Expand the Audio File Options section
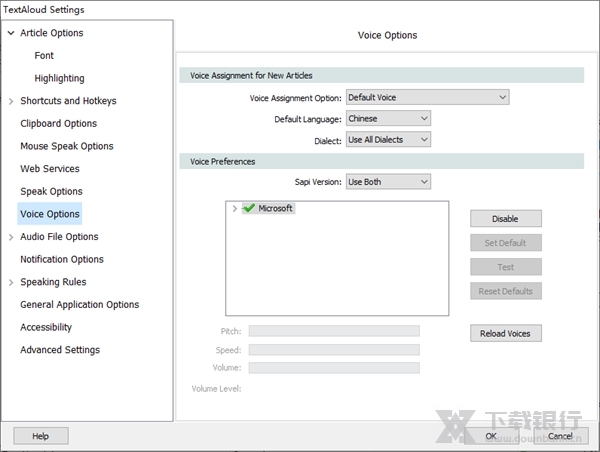 [11, 237]
